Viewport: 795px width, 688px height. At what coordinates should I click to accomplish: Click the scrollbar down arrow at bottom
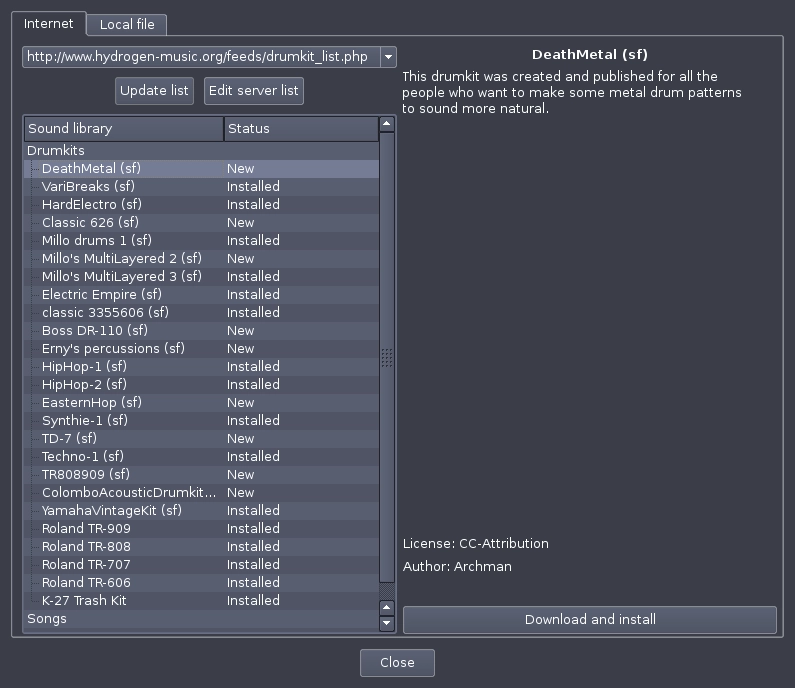(x=386, y=623)
